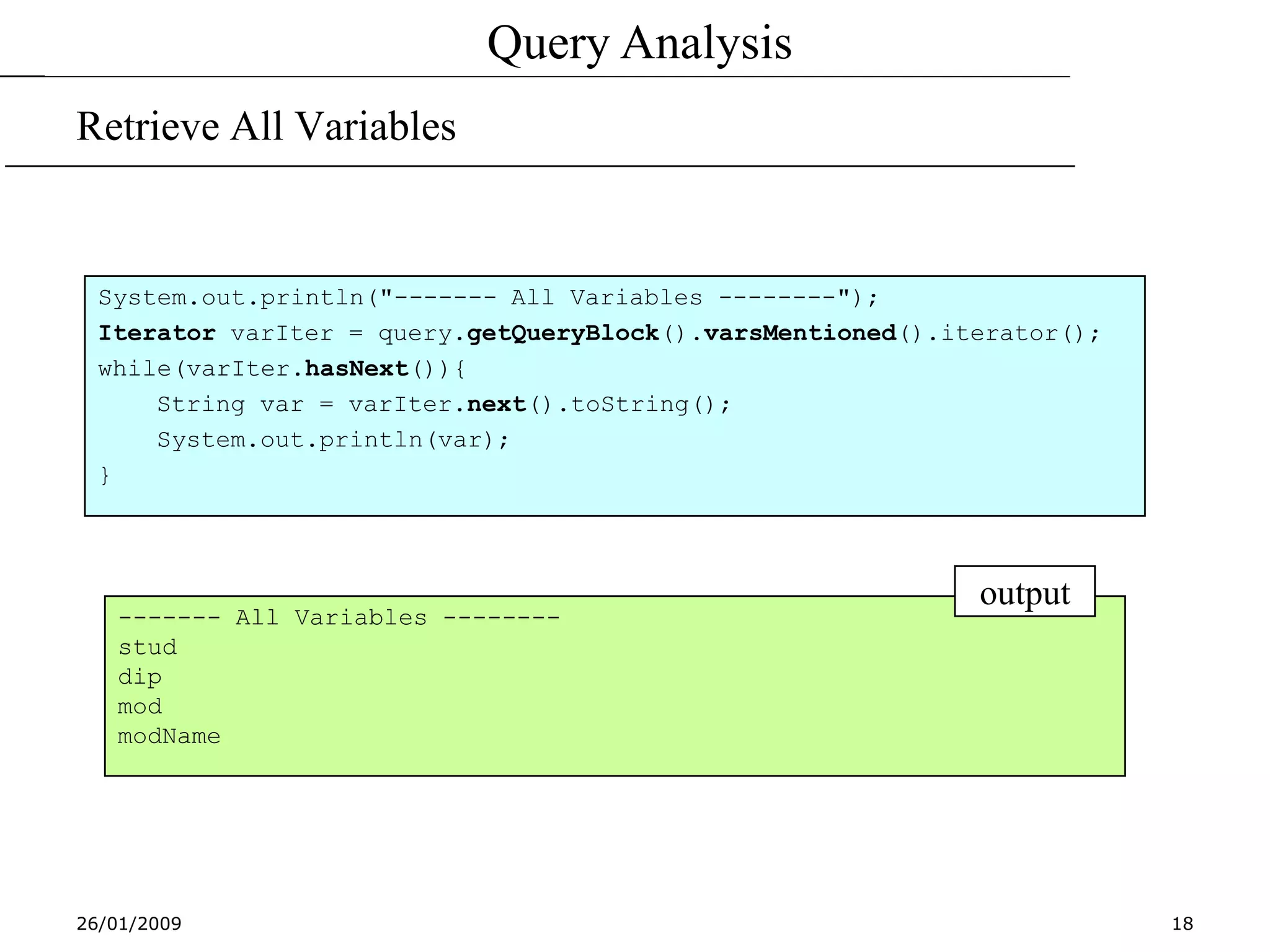Image resolution: width=1270 pixels, height=952 pixels.
Task: Select 'dip' in the output box
Action: click(x=140, y=677)
